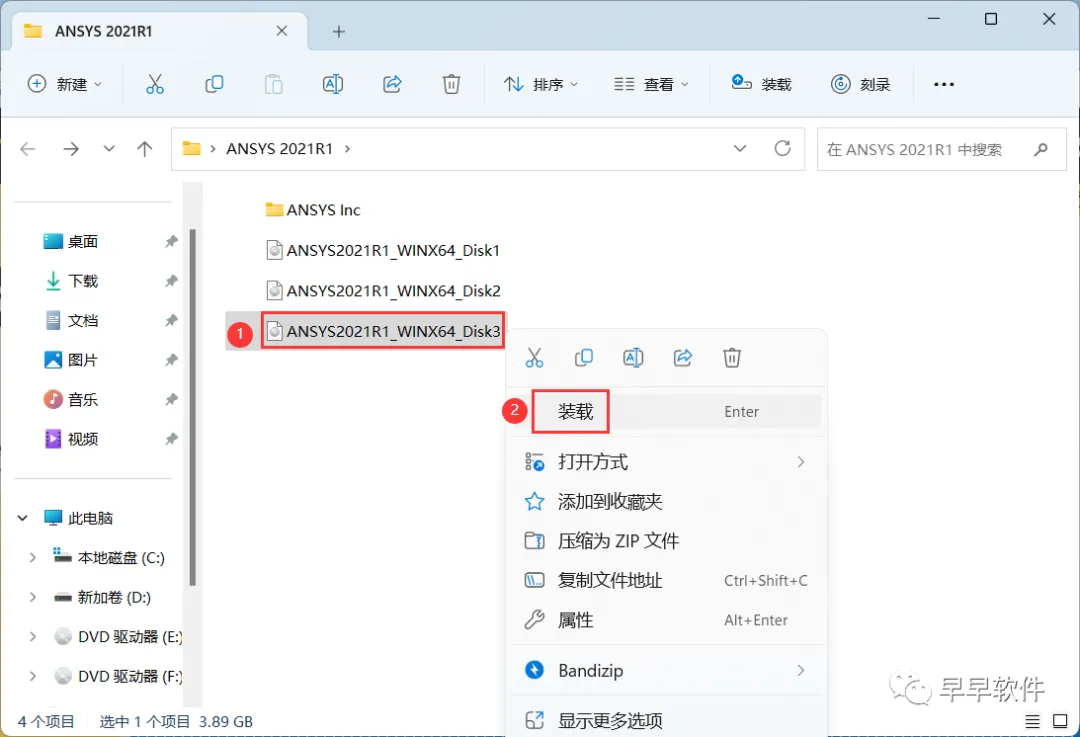Collapse the 此电脑 tree node
The height and width of the screenshot is (737, 1080).
click(23, 518)
